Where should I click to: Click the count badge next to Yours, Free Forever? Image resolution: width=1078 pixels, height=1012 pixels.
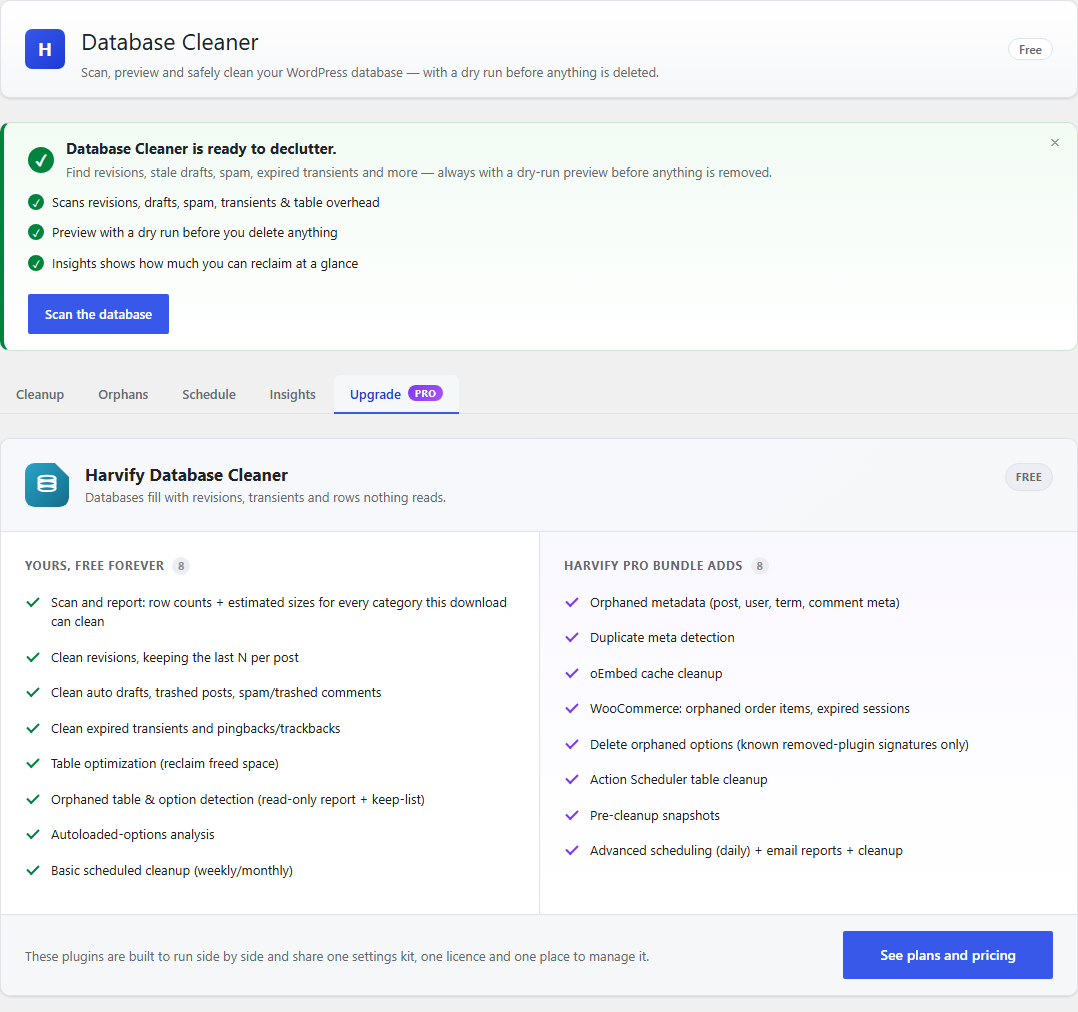pyautogui.click(x=181, y=566)
